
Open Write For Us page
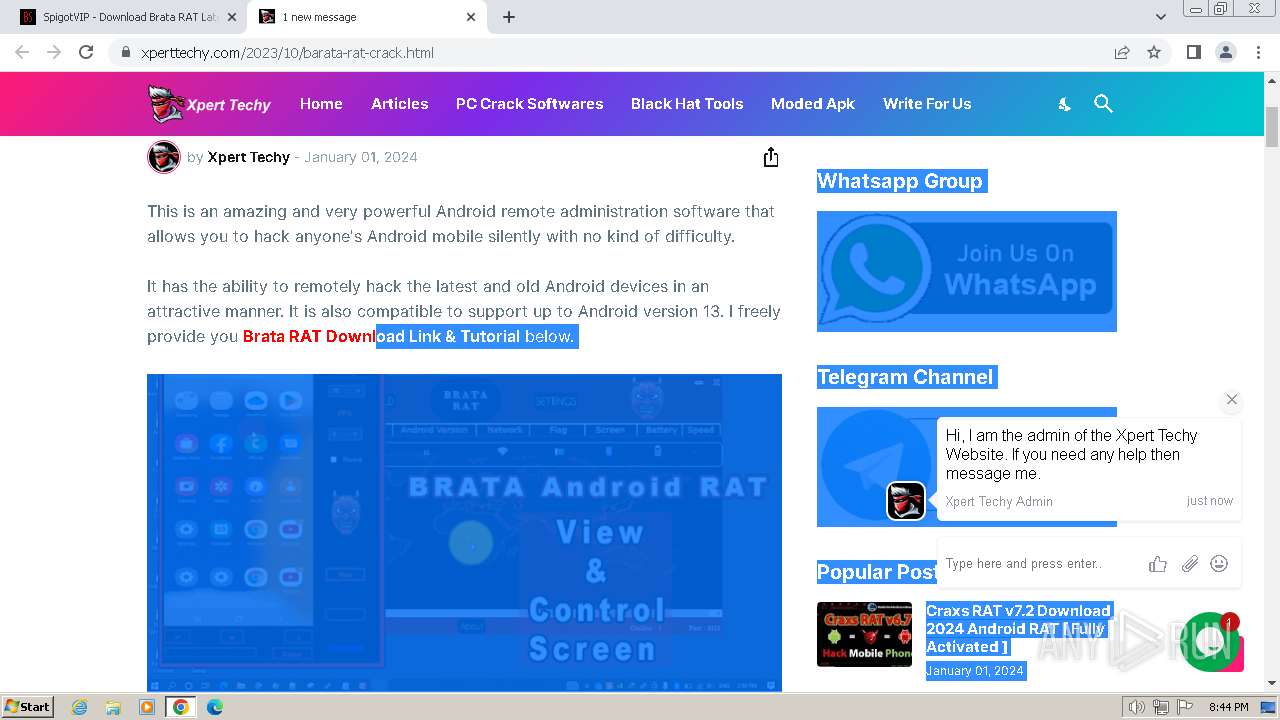(927, 104)
